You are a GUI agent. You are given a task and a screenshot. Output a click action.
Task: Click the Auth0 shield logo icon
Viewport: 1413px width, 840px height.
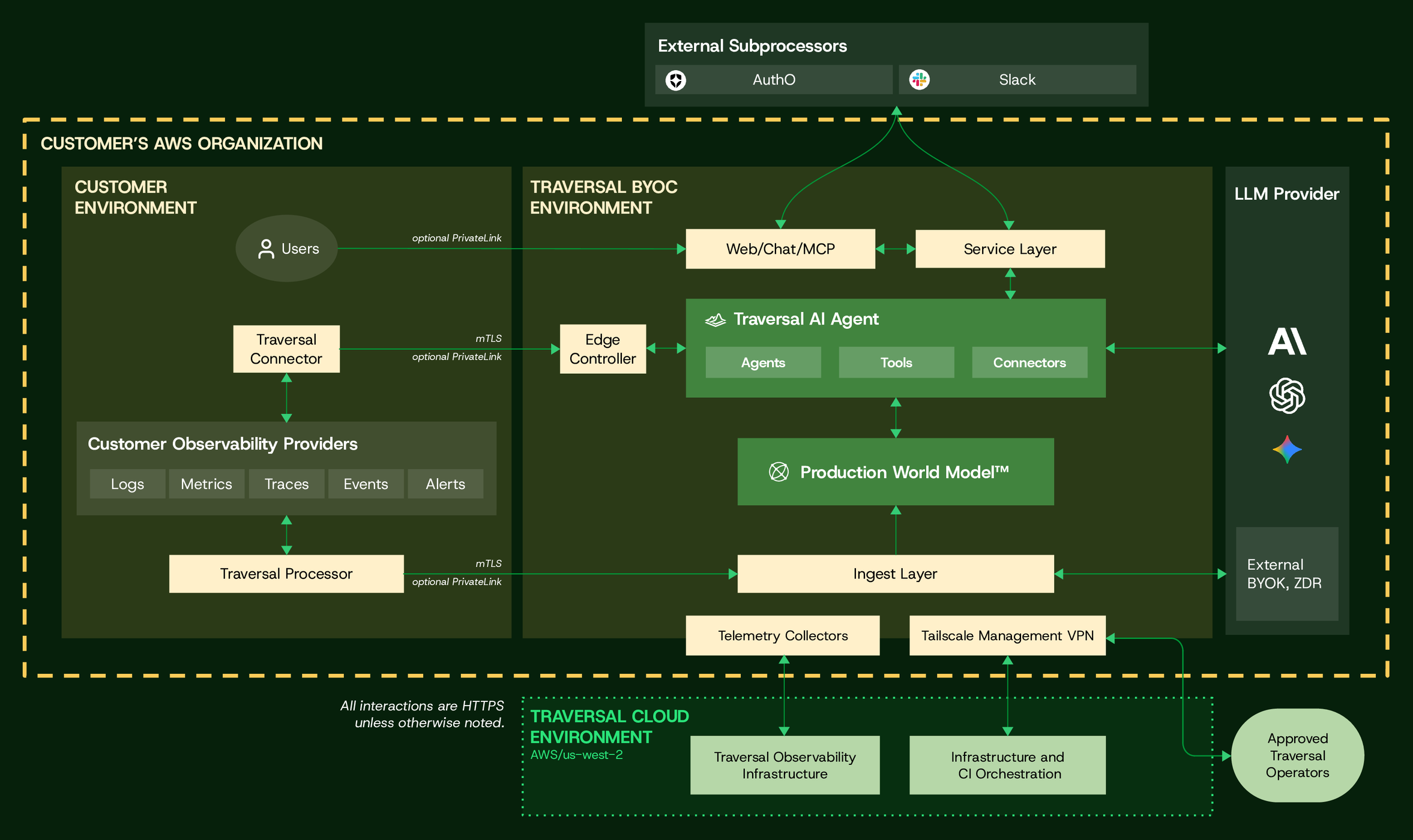(676, 80)
